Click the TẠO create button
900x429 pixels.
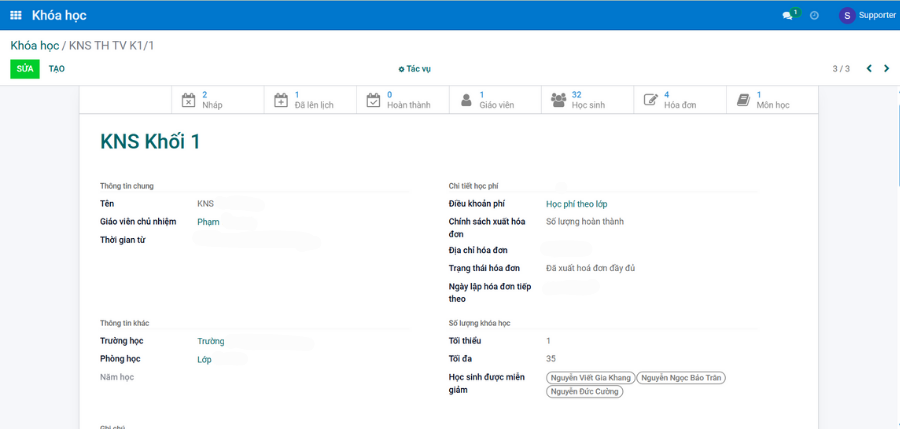tap(57, 69)
